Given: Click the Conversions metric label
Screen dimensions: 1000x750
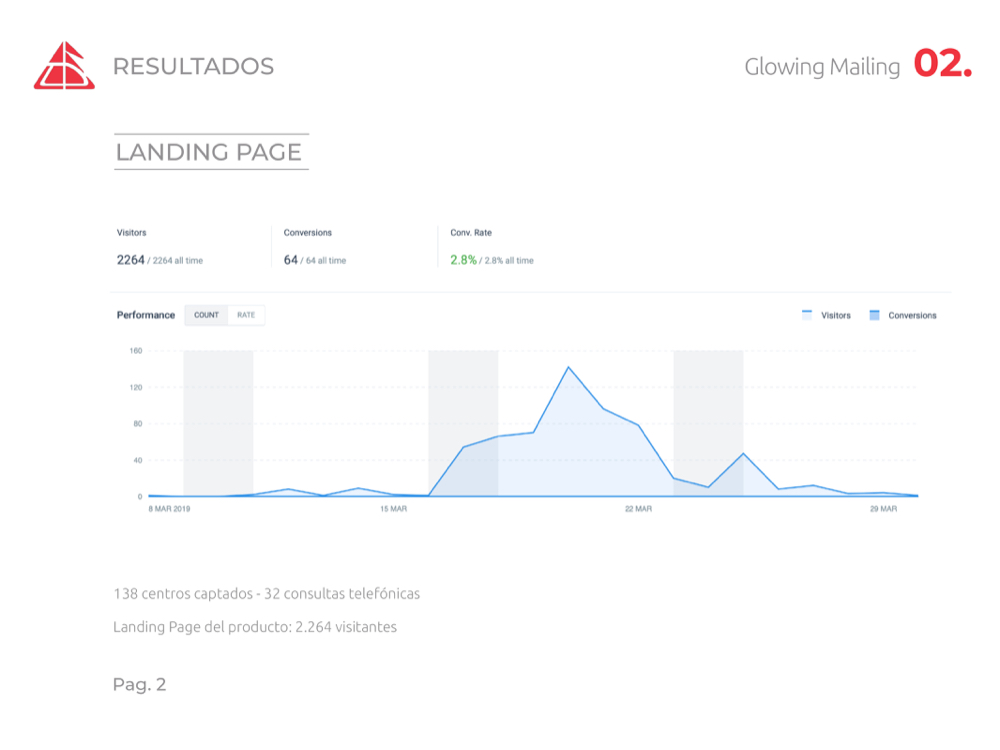Looking at the screenshot, I should [308, 233].
